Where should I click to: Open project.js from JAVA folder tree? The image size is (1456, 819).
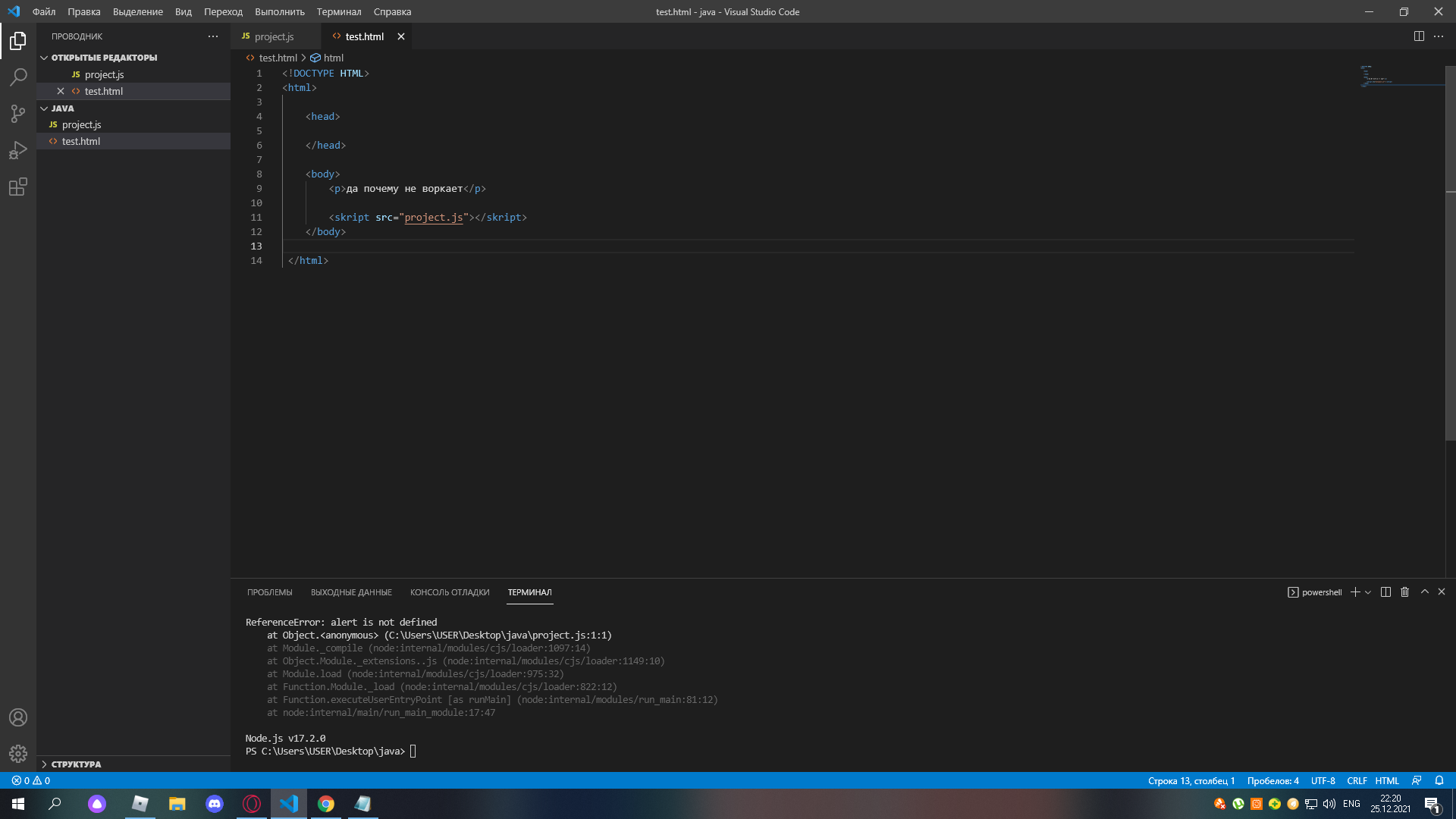point(133,124)
